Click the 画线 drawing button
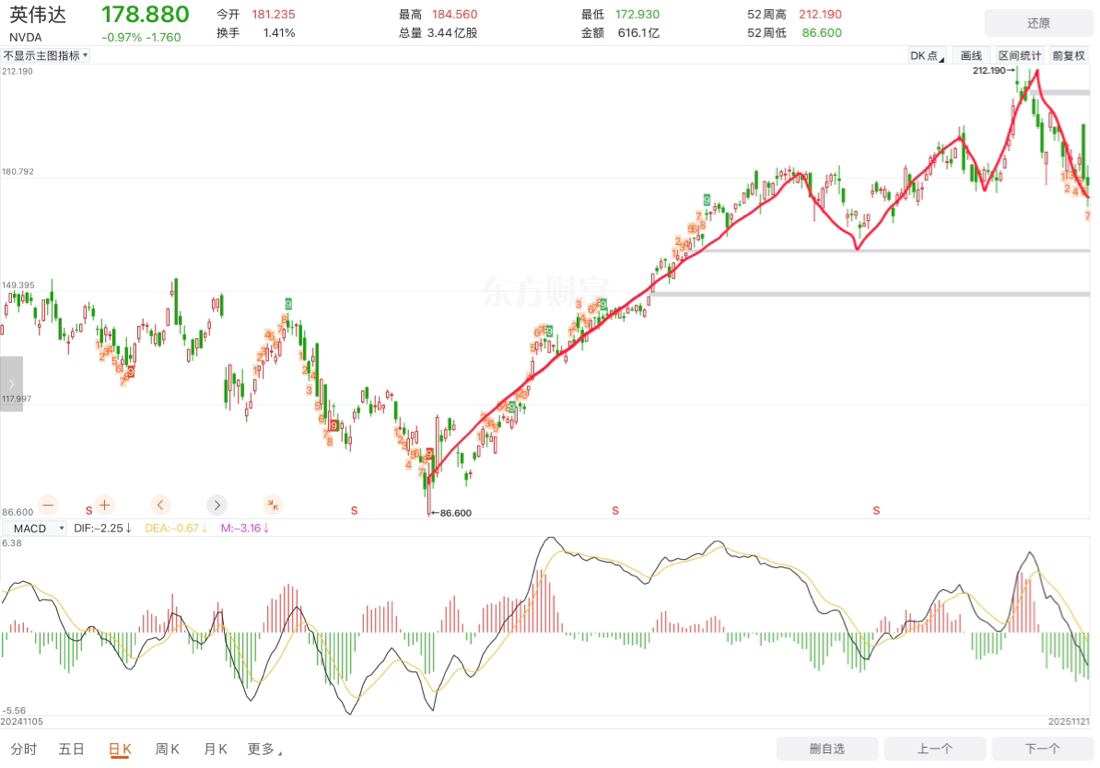Viewport: 1100px width, 768px height. pos(971,56)
